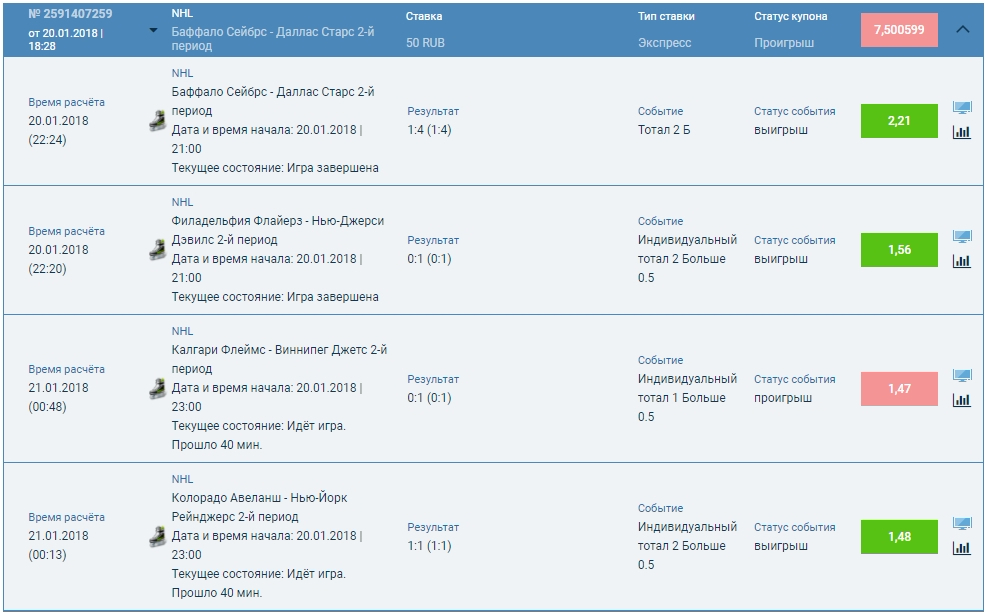Viewport: 986px width, 614px height.
Task: Click the green 2,21 odds box
Action: point(899,121)
